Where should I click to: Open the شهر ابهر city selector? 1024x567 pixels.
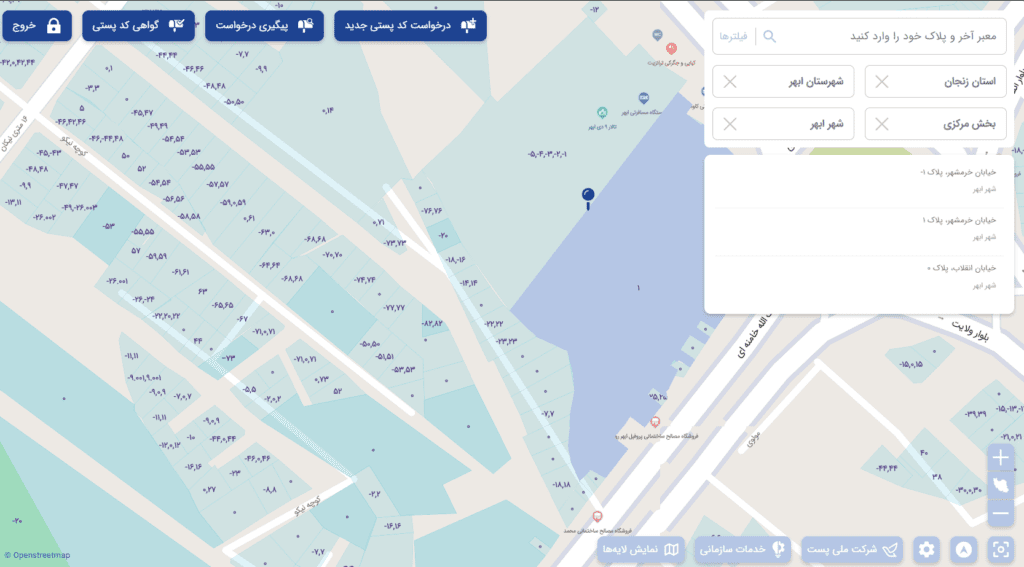[783, 124]
